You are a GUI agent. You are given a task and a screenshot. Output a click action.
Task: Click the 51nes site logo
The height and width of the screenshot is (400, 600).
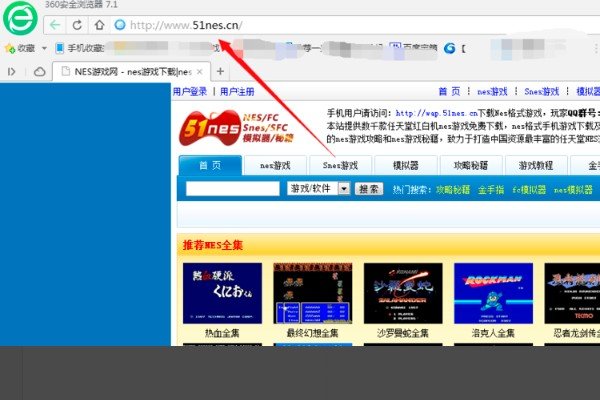(236, 128)
